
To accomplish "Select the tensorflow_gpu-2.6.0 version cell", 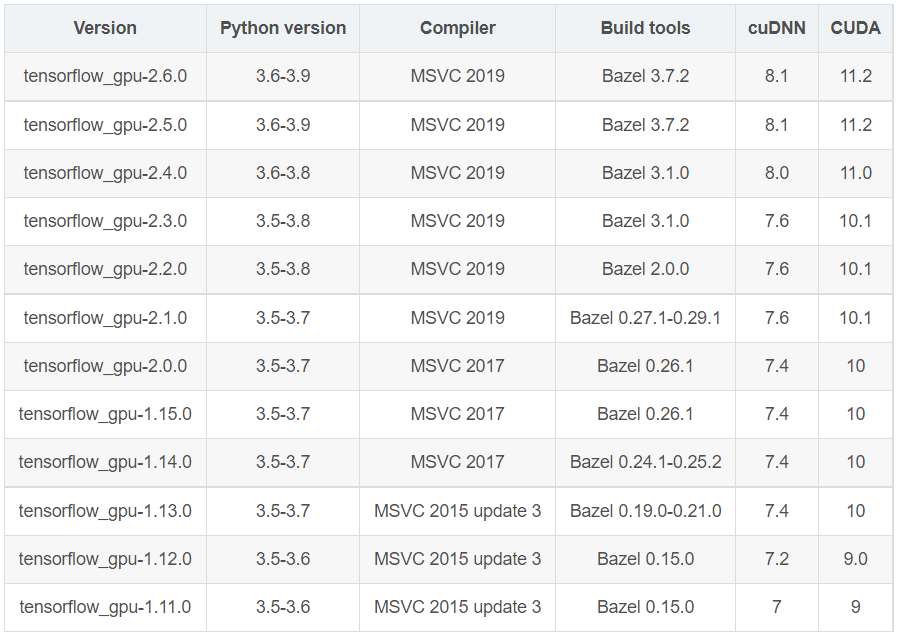I will [x=105, y=76].
